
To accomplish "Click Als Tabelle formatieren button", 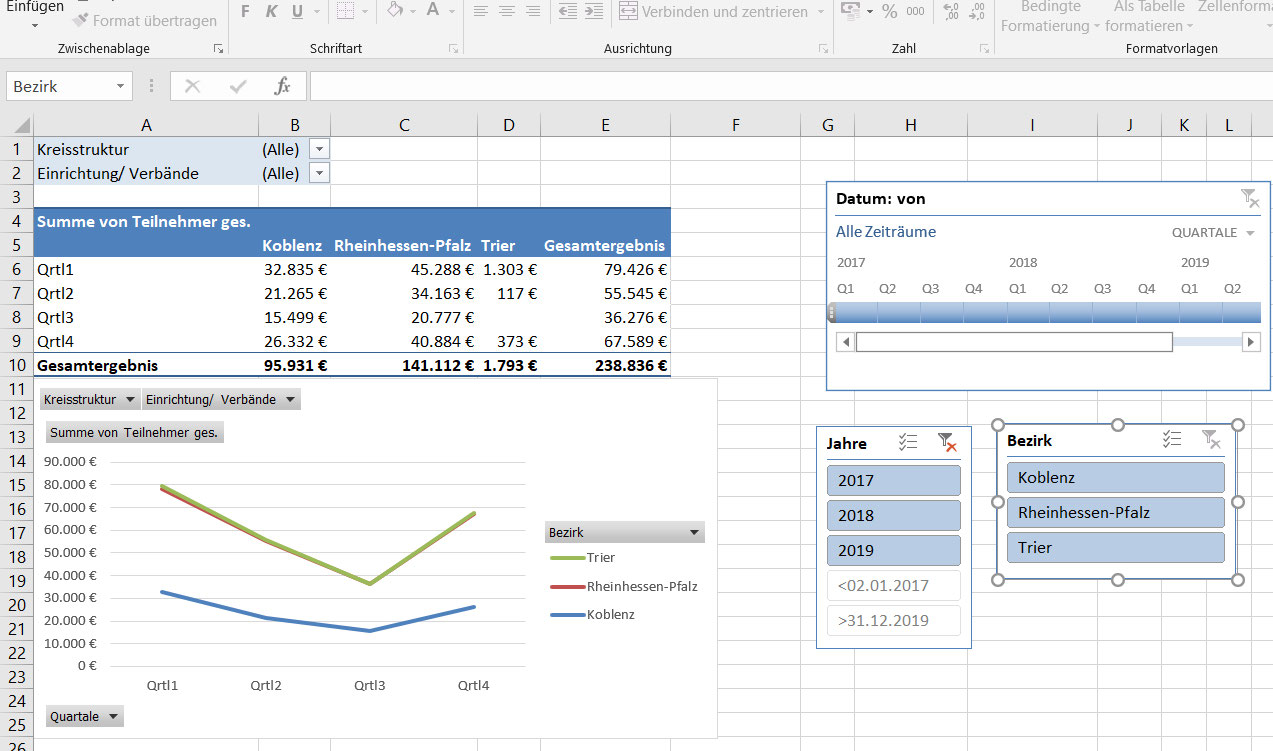I will tap(1150, 16).
